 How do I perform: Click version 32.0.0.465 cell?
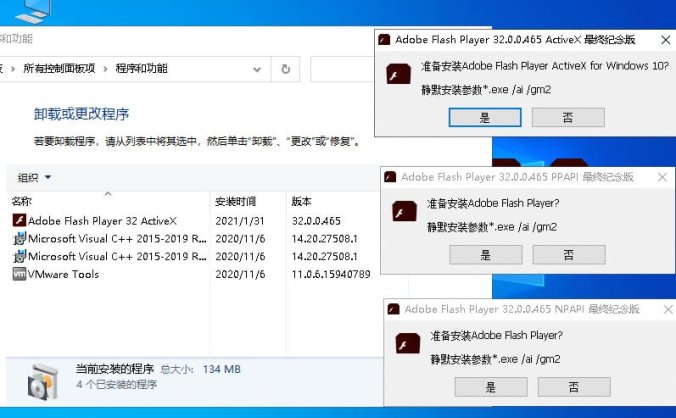pyautogui.click(x=316, y=221)
